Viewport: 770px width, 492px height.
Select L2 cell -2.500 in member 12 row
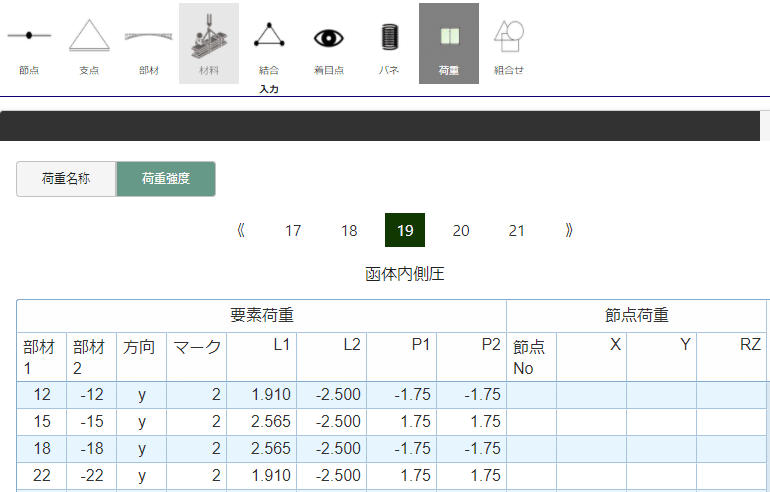[x=331, y=395]
